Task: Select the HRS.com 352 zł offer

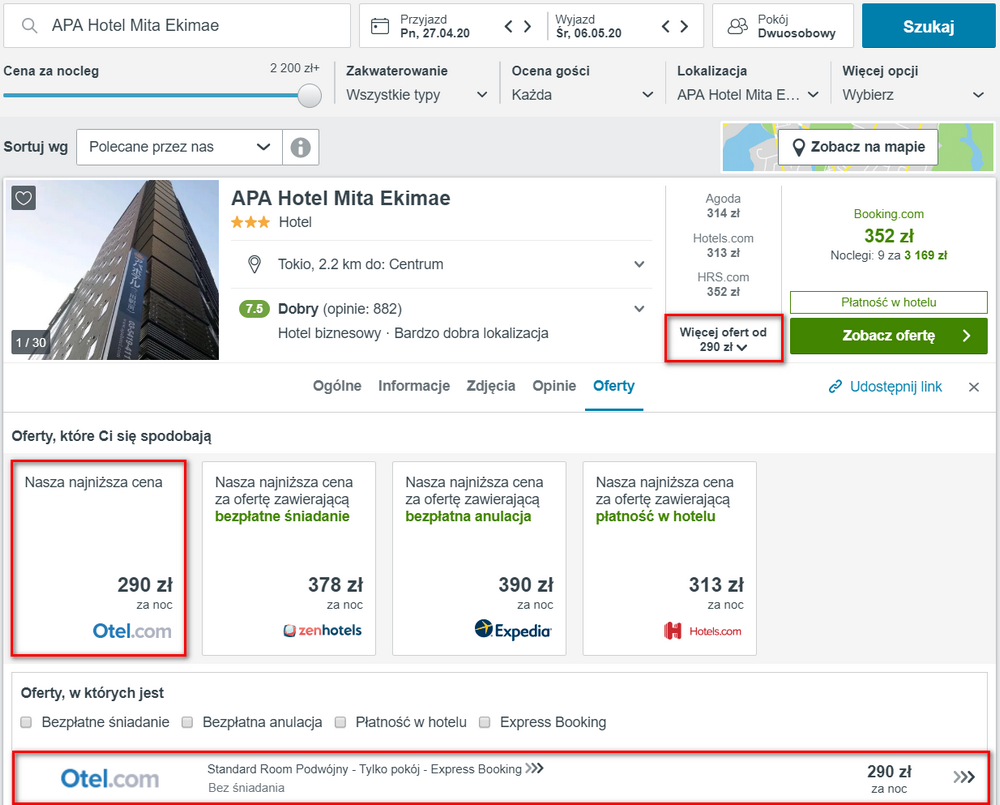Action: click(x=723, y=284)
